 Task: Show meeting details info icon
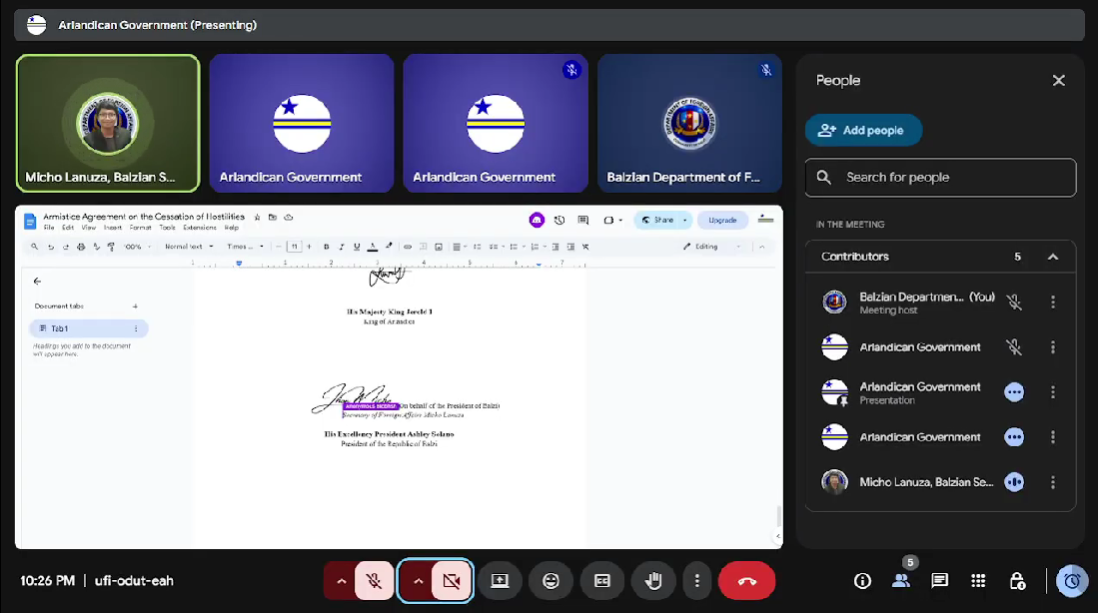[862, 581]
